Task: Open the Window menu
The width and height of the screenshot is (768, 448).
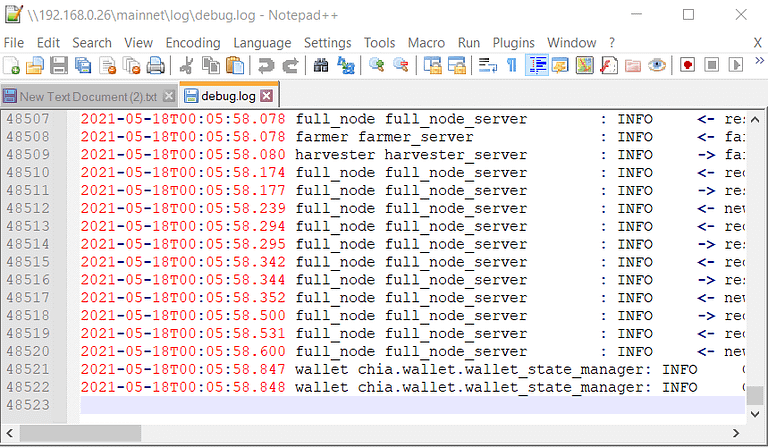Action: (572, 43)
